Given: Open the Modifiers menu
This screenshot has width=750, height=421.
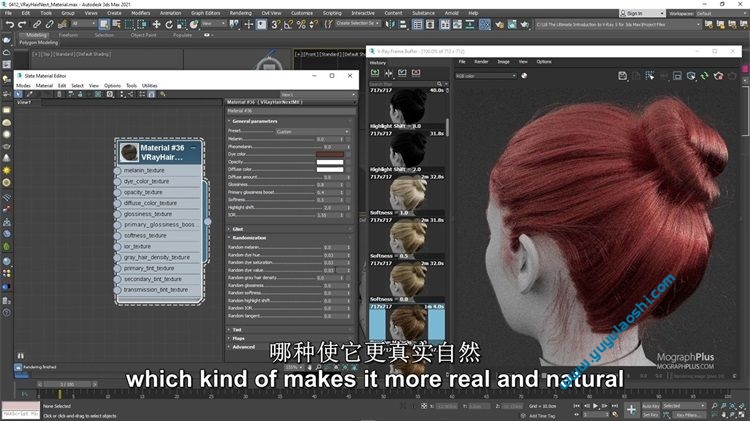Looking at the screenshot, I should [141, 13].
